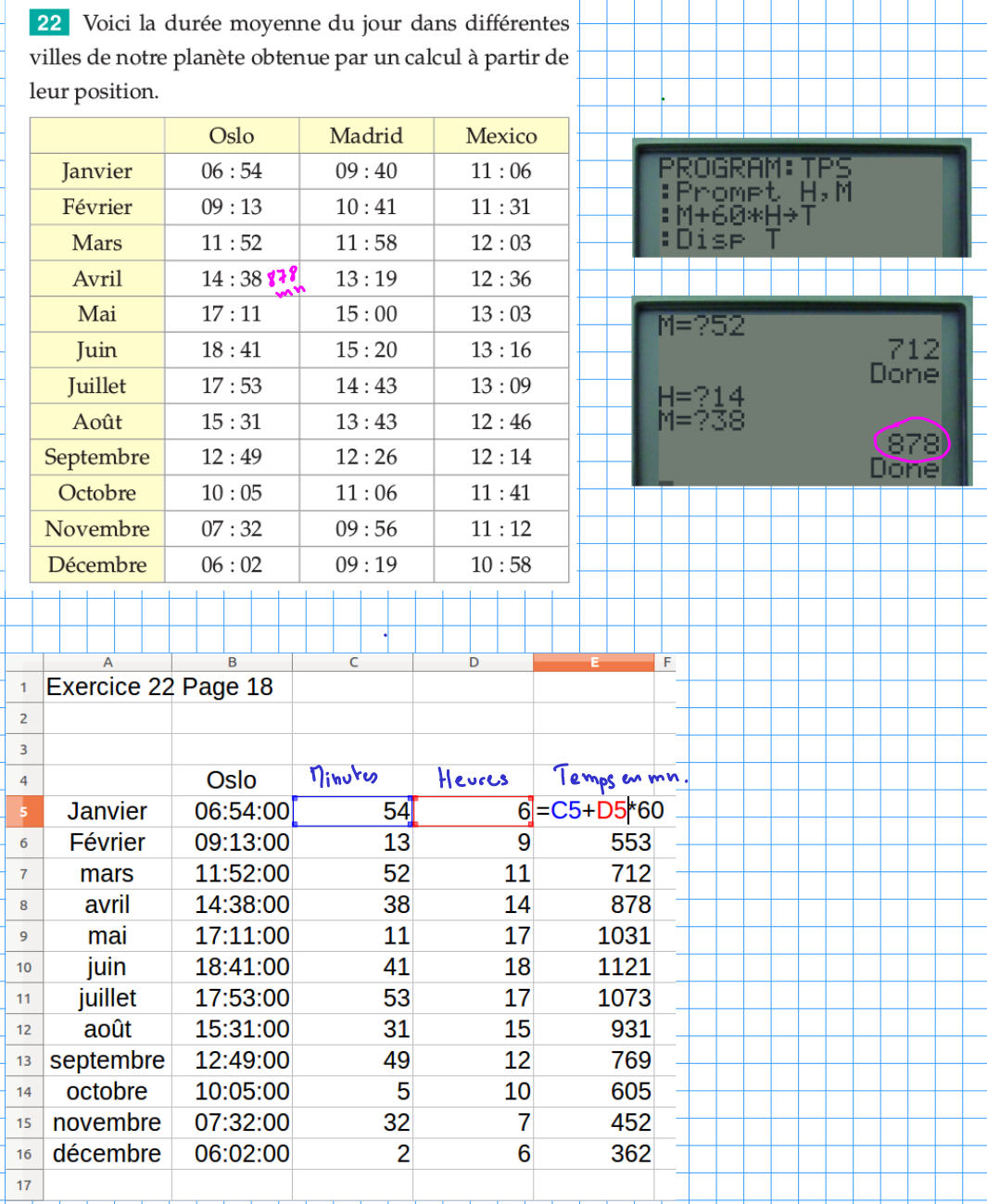Click the handwritten Heures label
Viewport: 987px width, 1204px height.
(x=473, y=779)
